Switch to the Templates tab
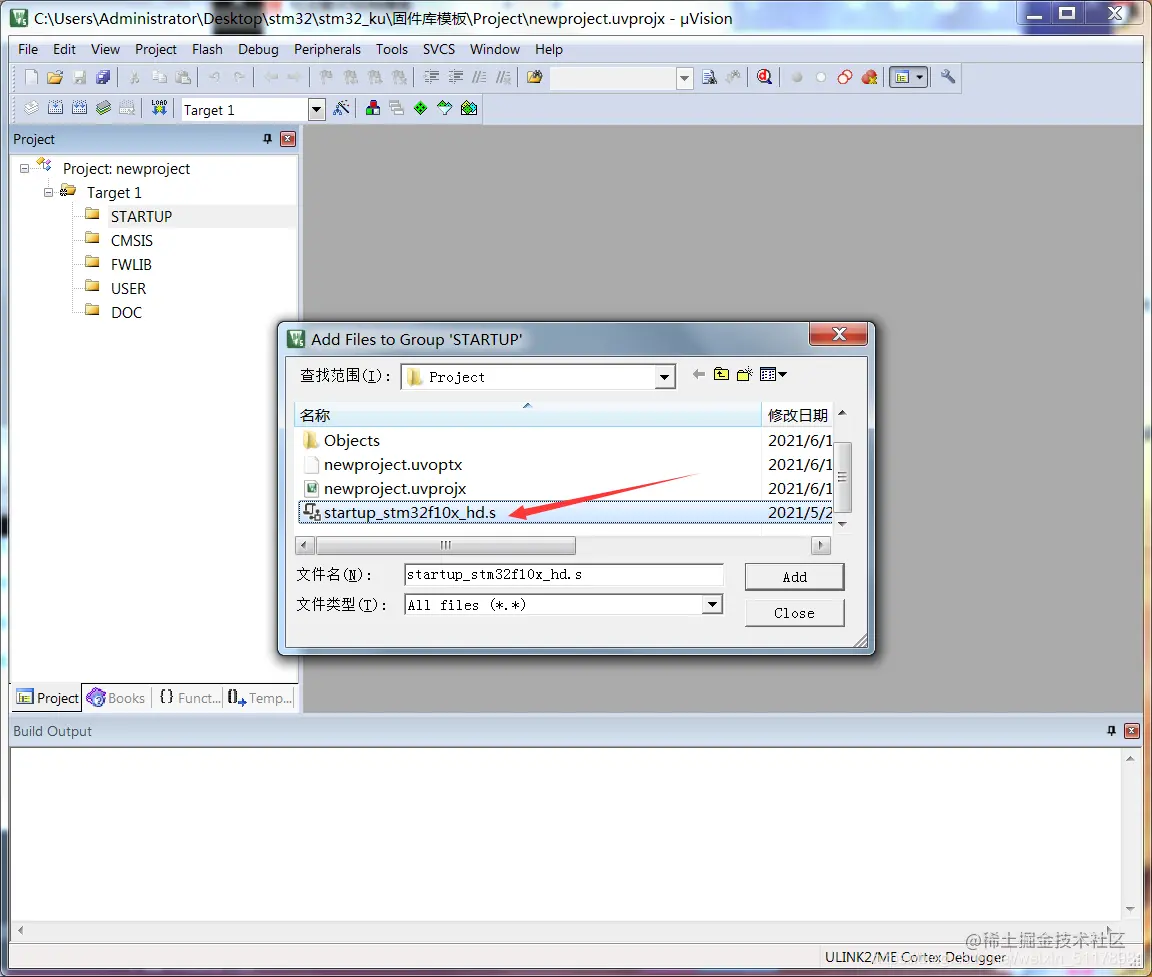Screen dimensions: 1152x977 point(259,698)
